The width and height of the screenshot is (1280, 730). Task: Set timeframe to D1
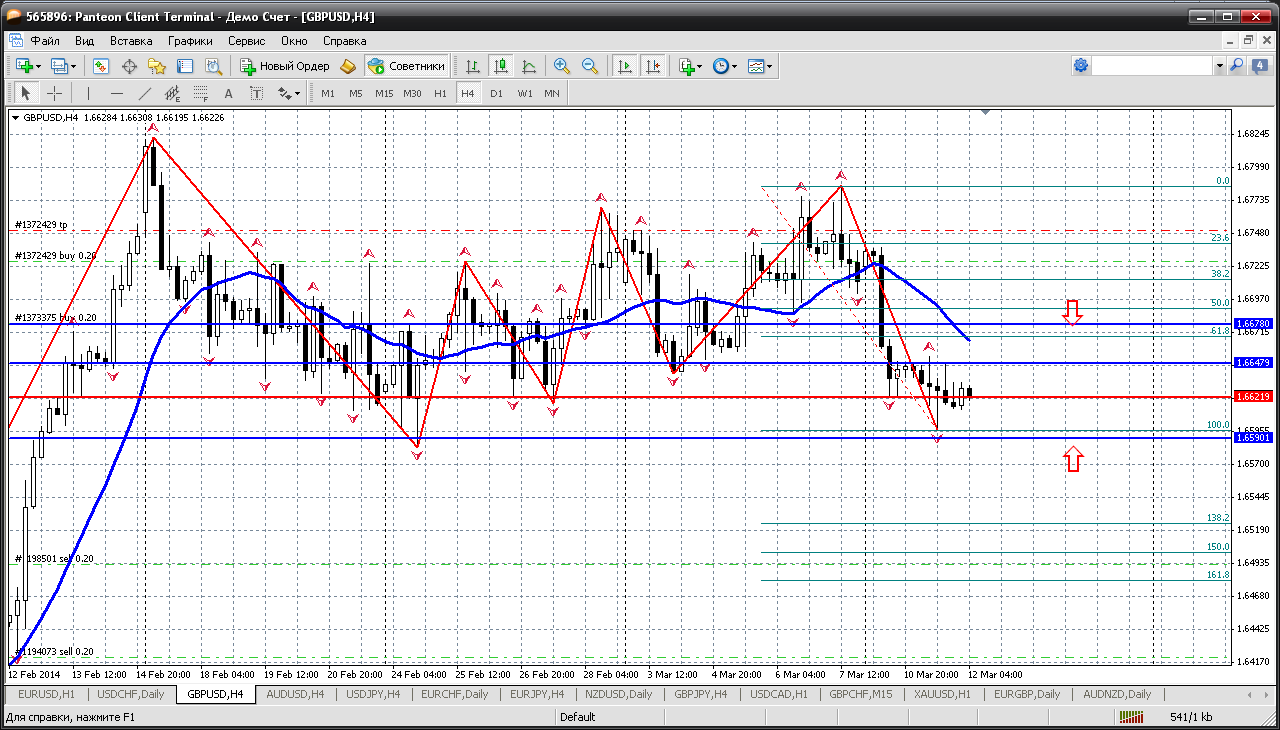(496, 93)
